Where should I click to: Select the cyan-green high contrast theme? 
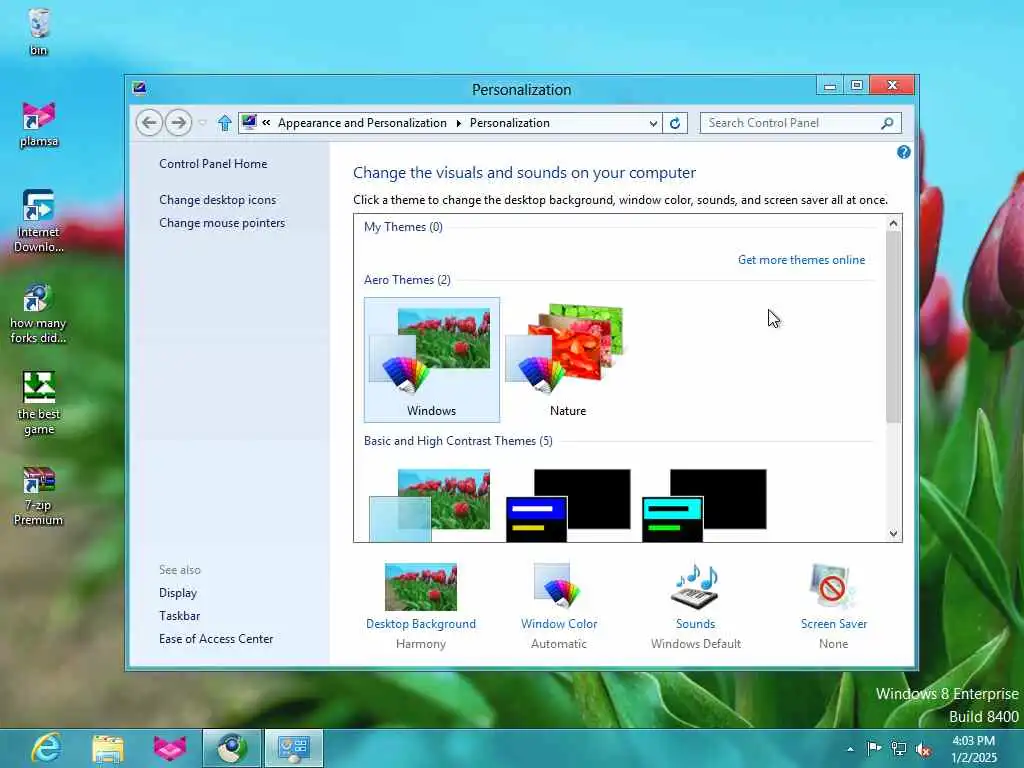click(704, 505)
